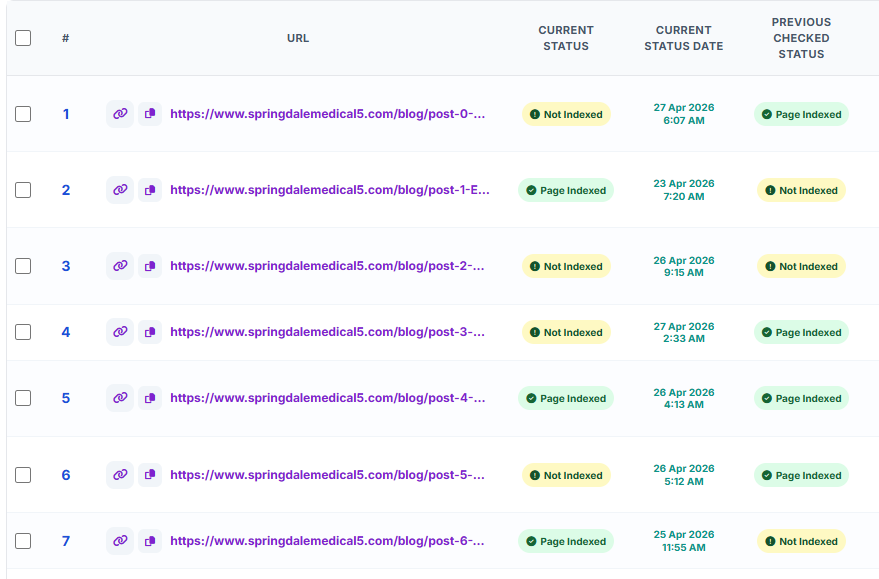Click date 27 Apr 2026 2:33 AM
Image resolution: width=879 pixels, height=579 pixels.
(683, 332)
